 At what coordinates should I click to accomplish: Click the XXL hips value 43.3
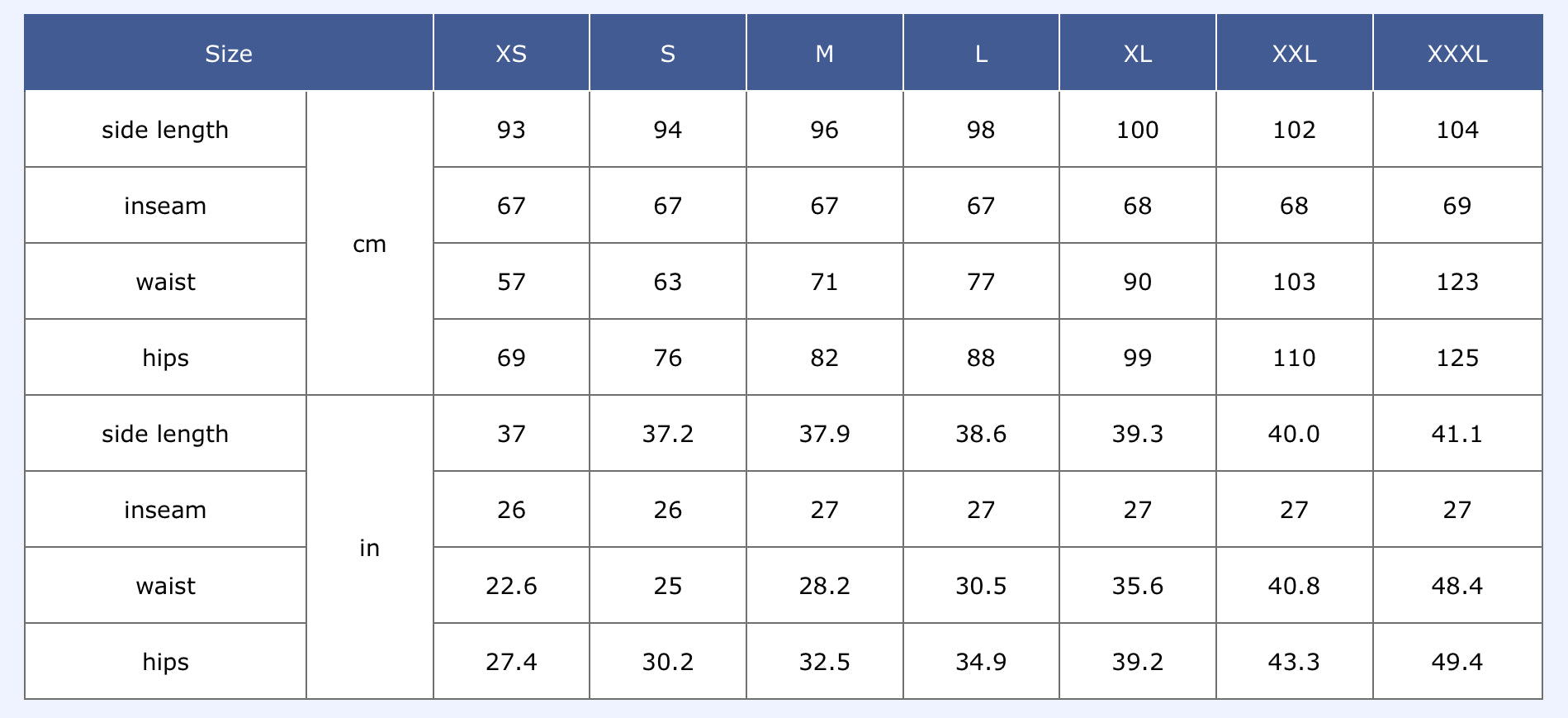(x=1294, y=663)
